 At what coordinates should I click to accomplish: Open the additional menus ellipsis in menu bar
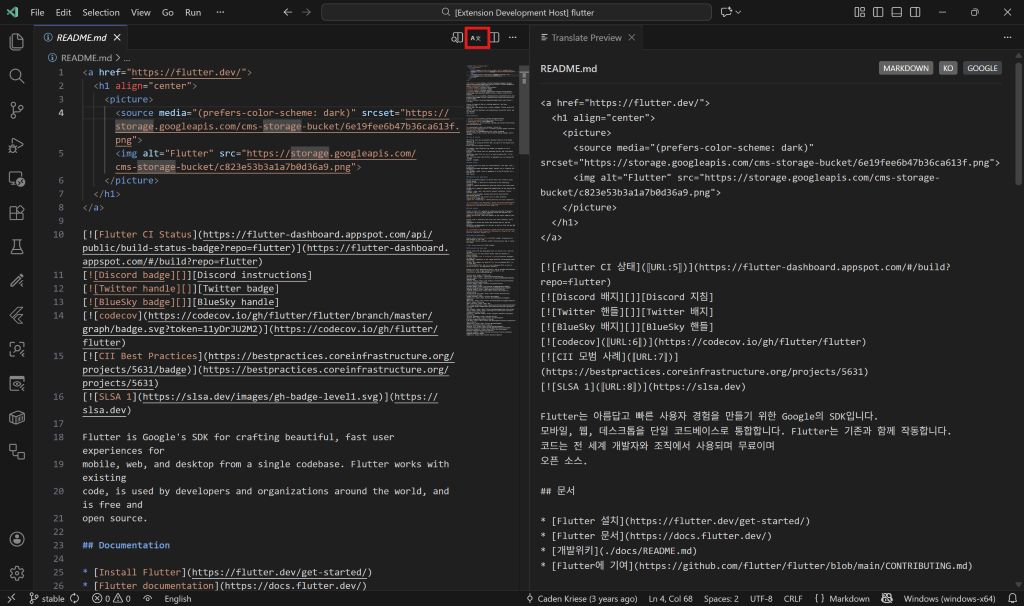220,12
